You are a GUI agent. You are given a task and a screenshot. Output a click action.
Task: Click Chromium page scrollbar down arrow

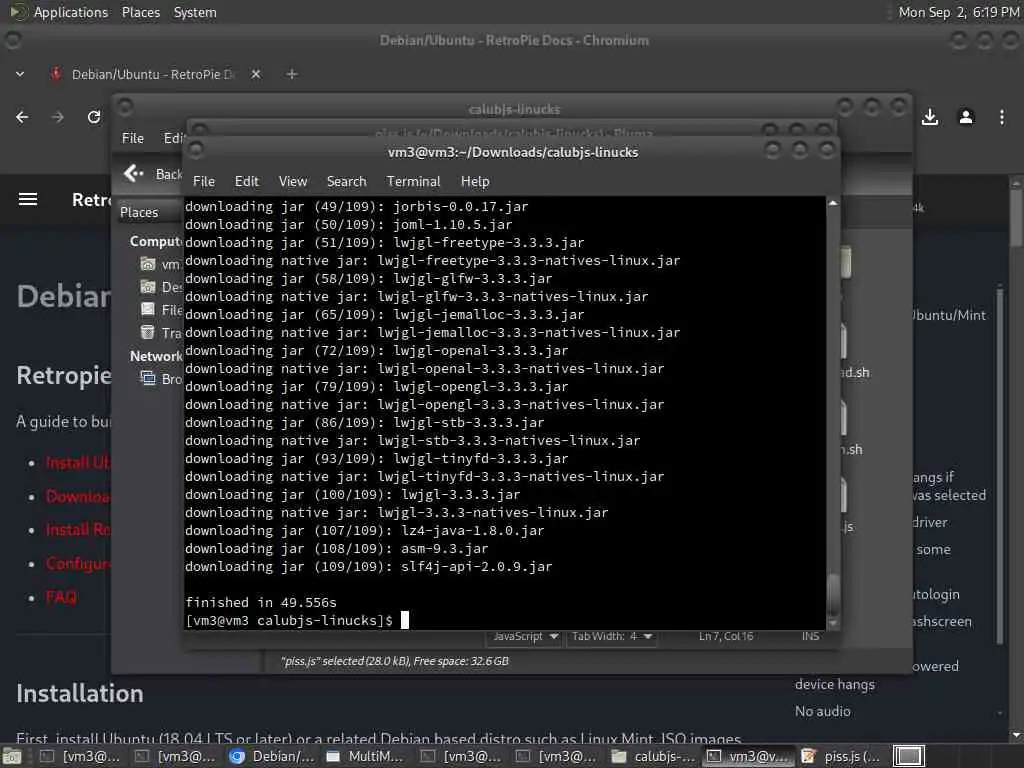tap(1016, 735)
